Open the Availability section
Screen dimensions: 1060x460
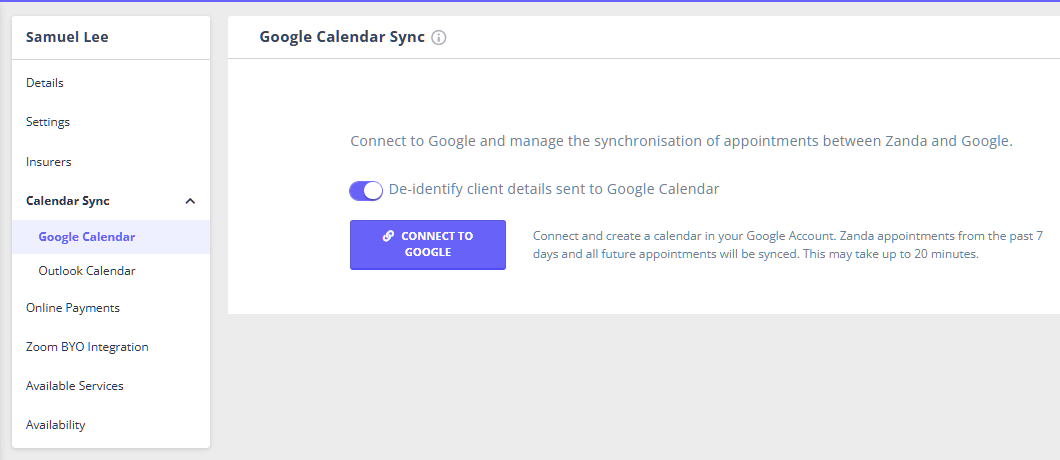[x=56, y=425]
